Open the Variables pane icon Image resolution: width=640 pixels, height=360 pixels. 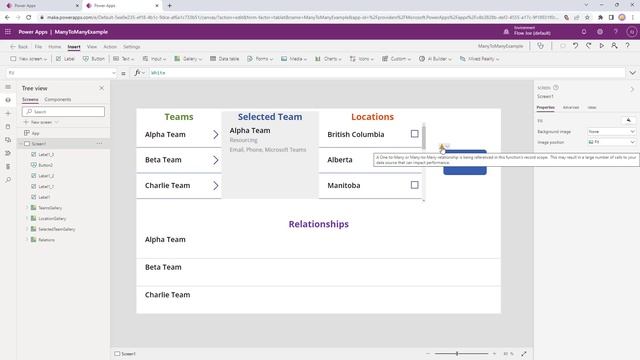(x=8, y=167)
